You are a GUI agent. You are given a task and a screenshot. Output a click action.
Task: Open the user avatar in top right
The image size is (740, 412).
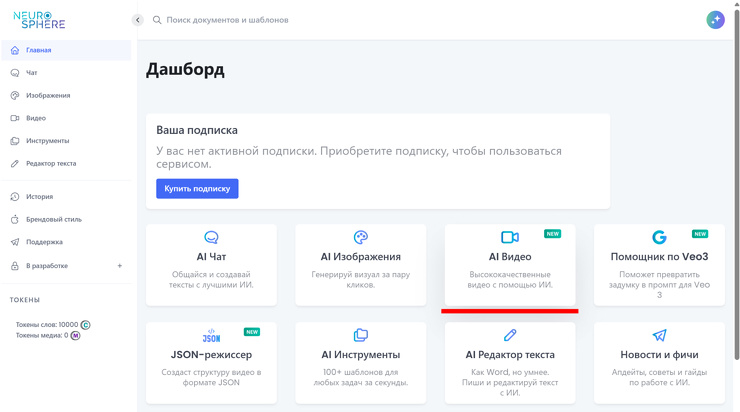715,20
